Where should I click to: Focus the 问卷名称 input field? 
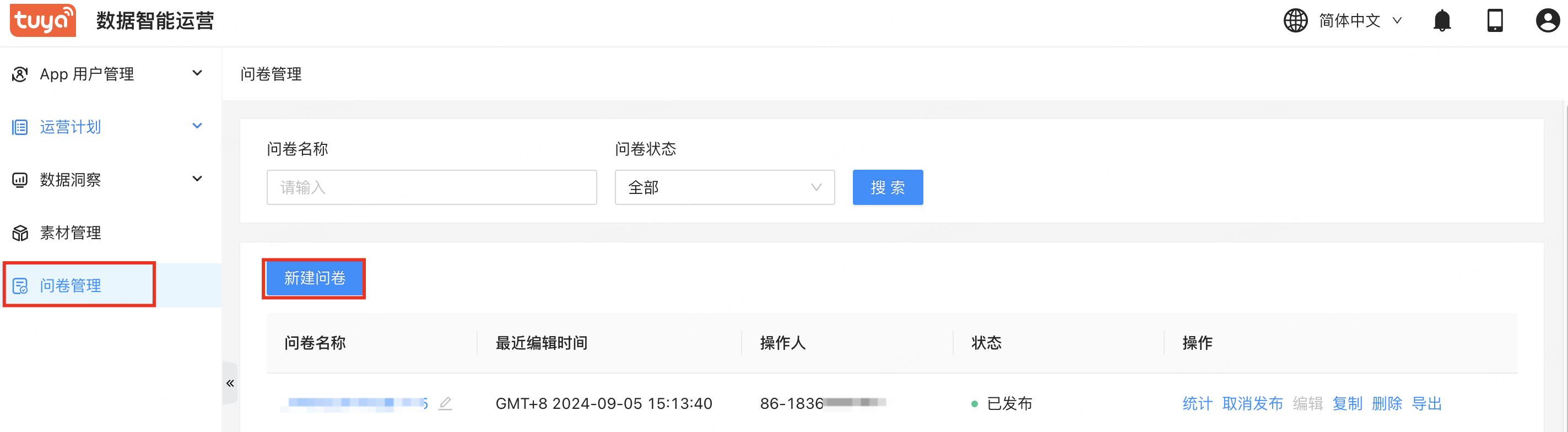coord(431,187)
